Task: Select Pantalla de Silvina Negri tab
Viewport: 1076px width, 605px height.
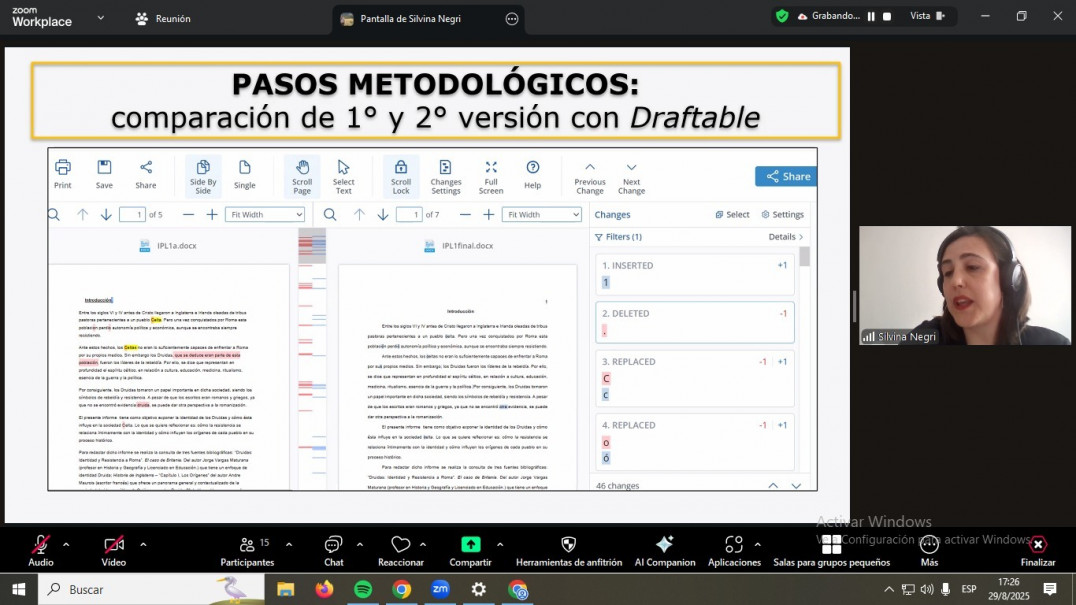Action: 410,19
